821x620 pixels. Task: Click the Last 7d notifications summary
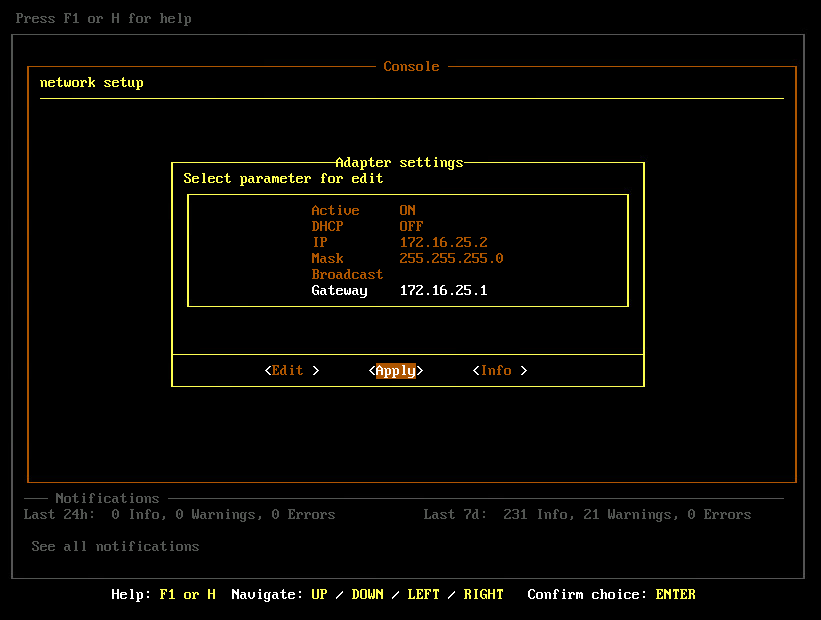(587, 515)
